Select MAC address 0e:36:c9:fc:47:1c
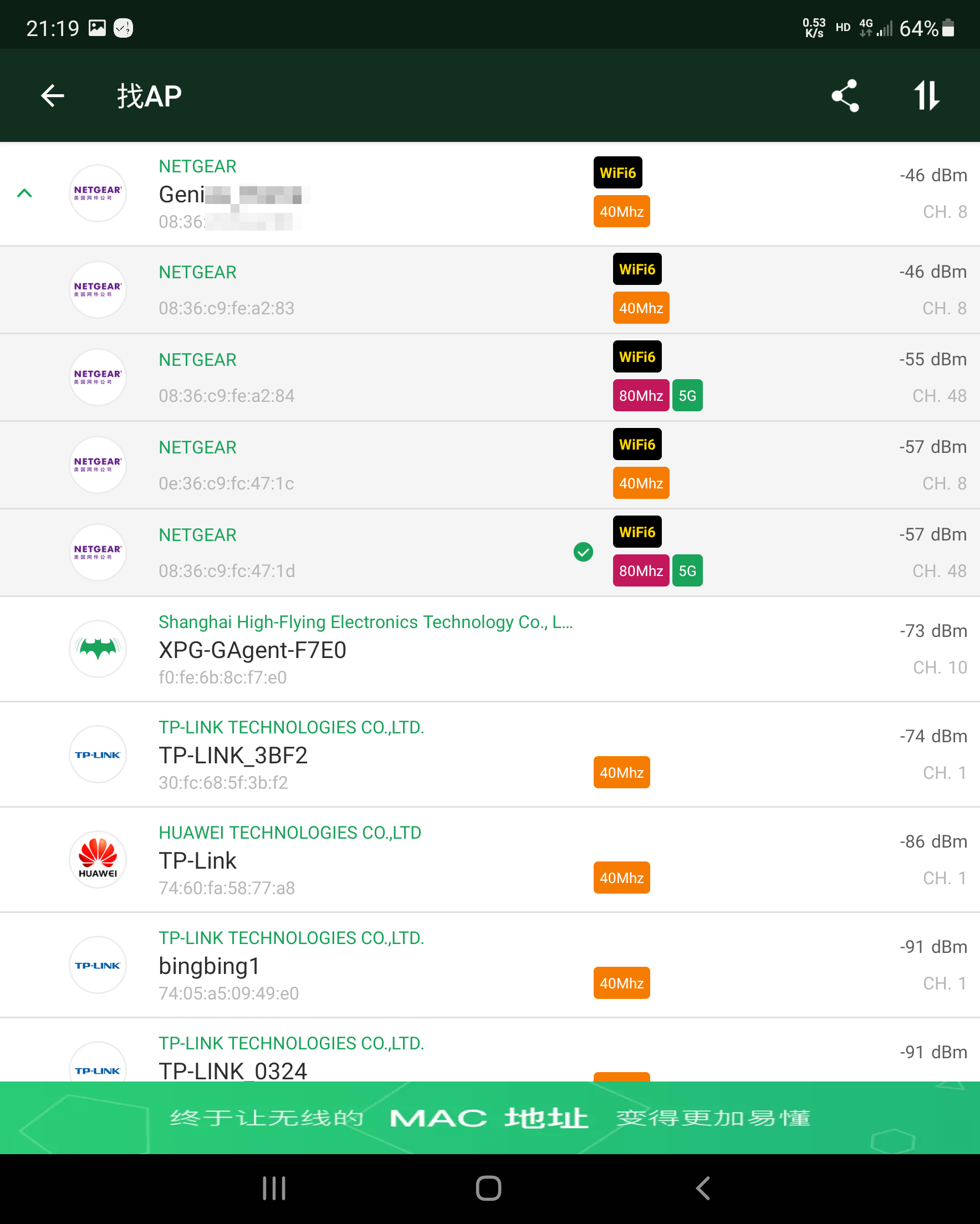Screen dimensions: 980x1224 (x=227, y=483)
